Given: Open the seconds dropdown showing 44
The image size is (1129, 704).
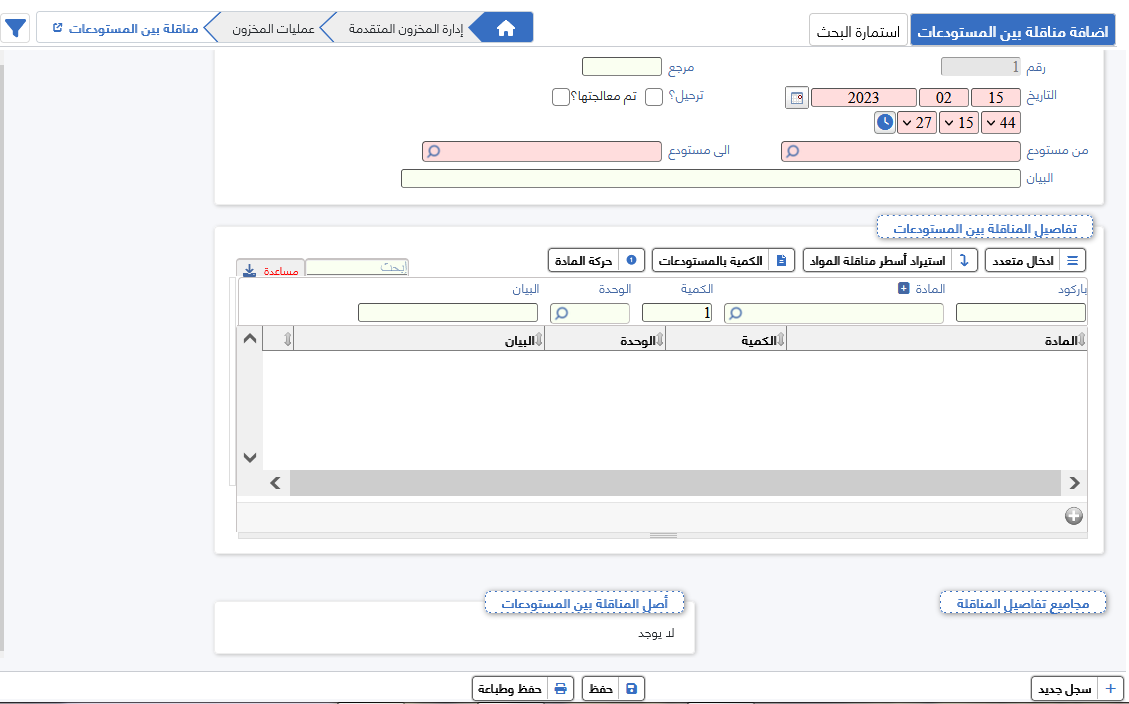Looking at the screenshot, I should click(x=1001, y=123).
